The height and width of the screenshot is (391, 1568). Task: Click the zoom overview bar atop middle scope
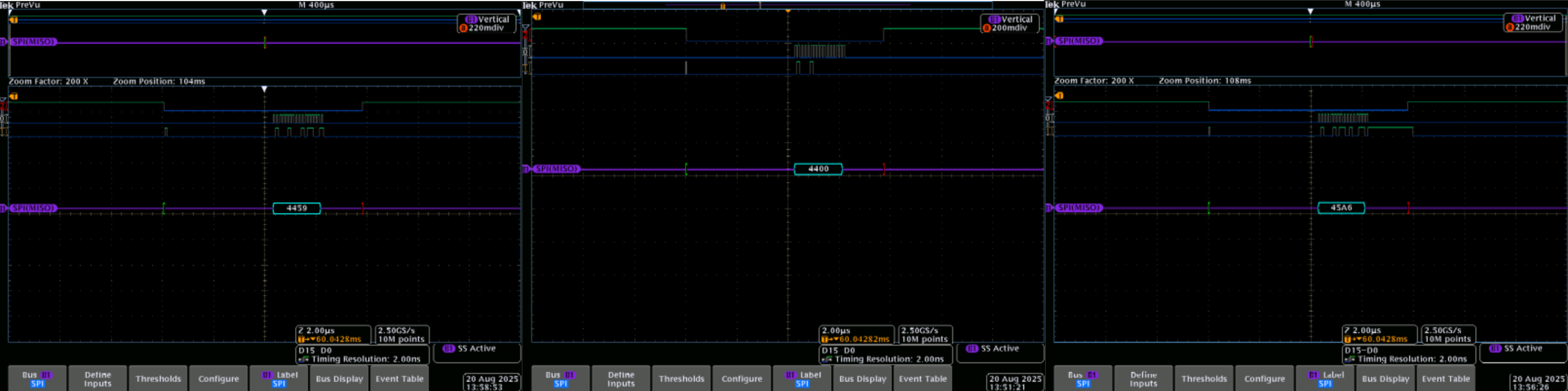[x=787, y=5]
